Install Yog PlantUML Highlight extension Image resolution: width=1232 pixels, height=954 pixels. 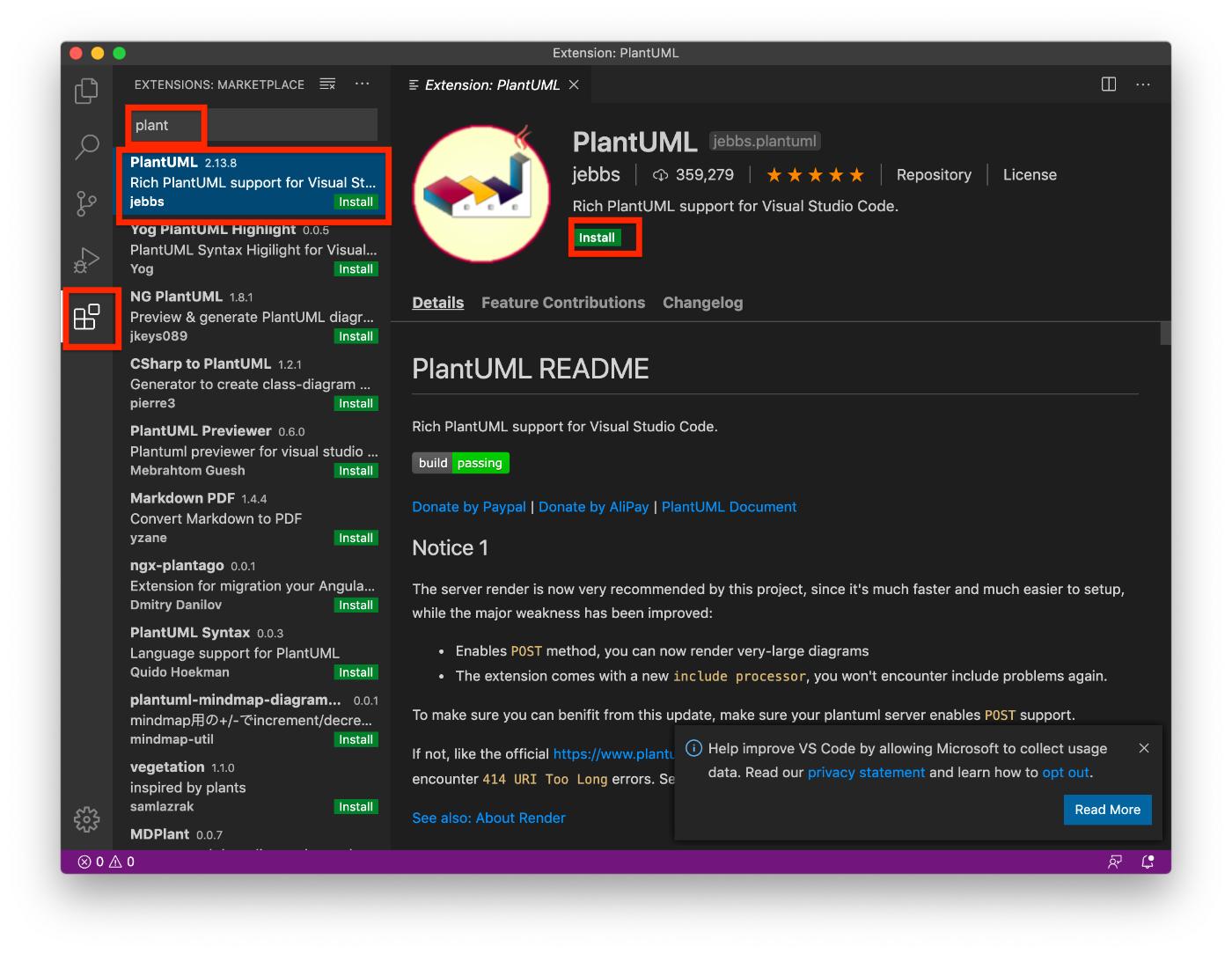(356, 269)
